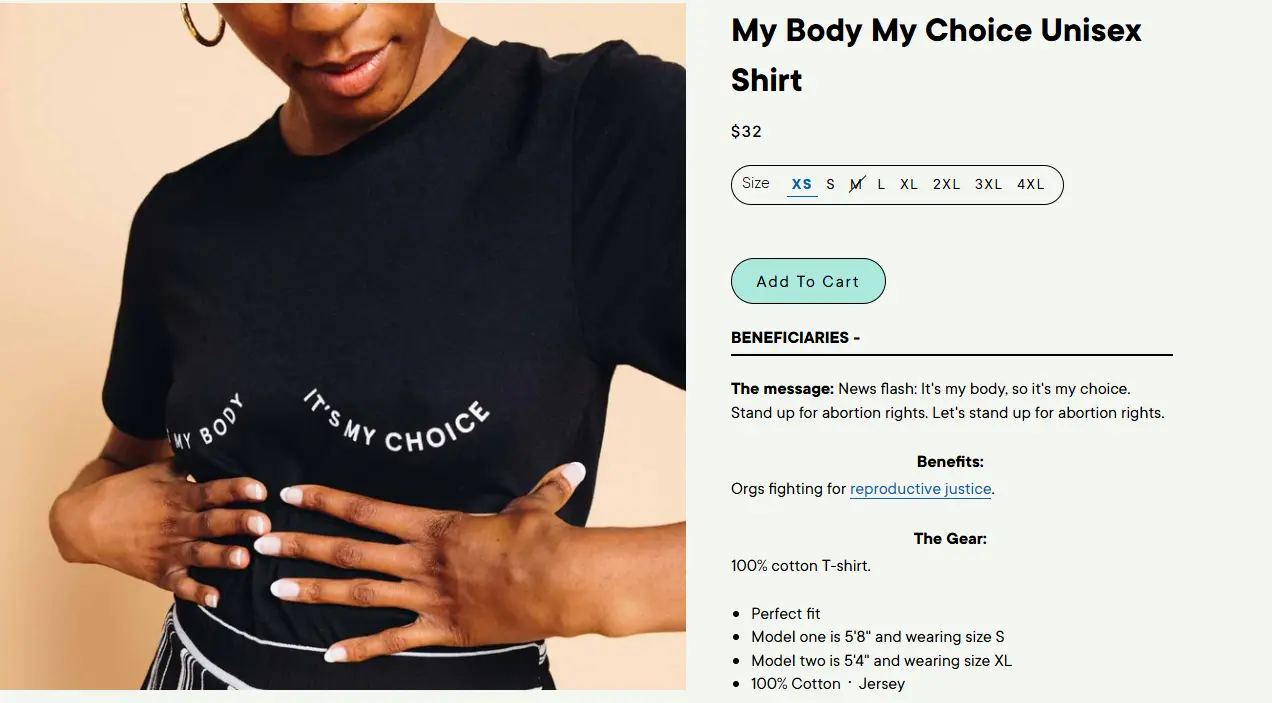Viewport: 1272px width, 703px height.
Task: Select size L from the size row
Action: (881, 184)
